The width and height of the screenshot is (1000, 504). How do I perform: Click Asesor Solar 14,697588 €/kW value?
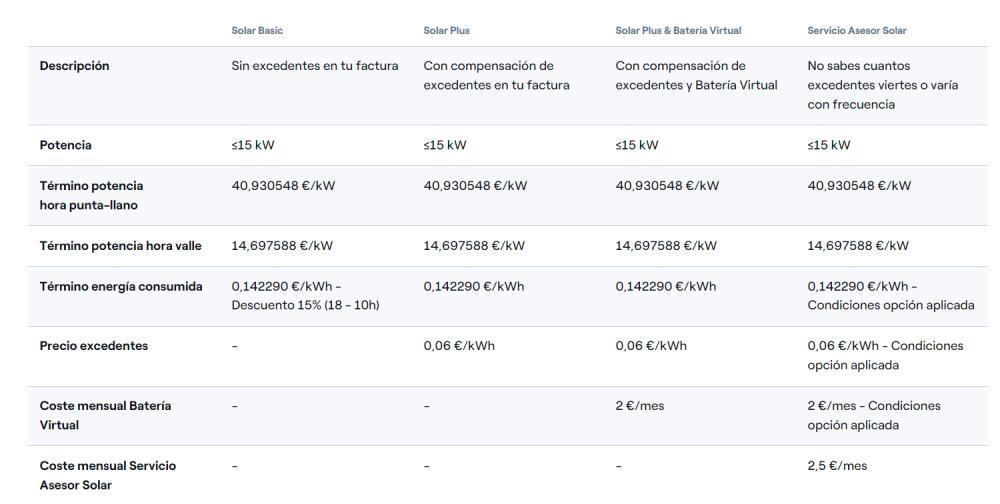(x=858, y=246)
